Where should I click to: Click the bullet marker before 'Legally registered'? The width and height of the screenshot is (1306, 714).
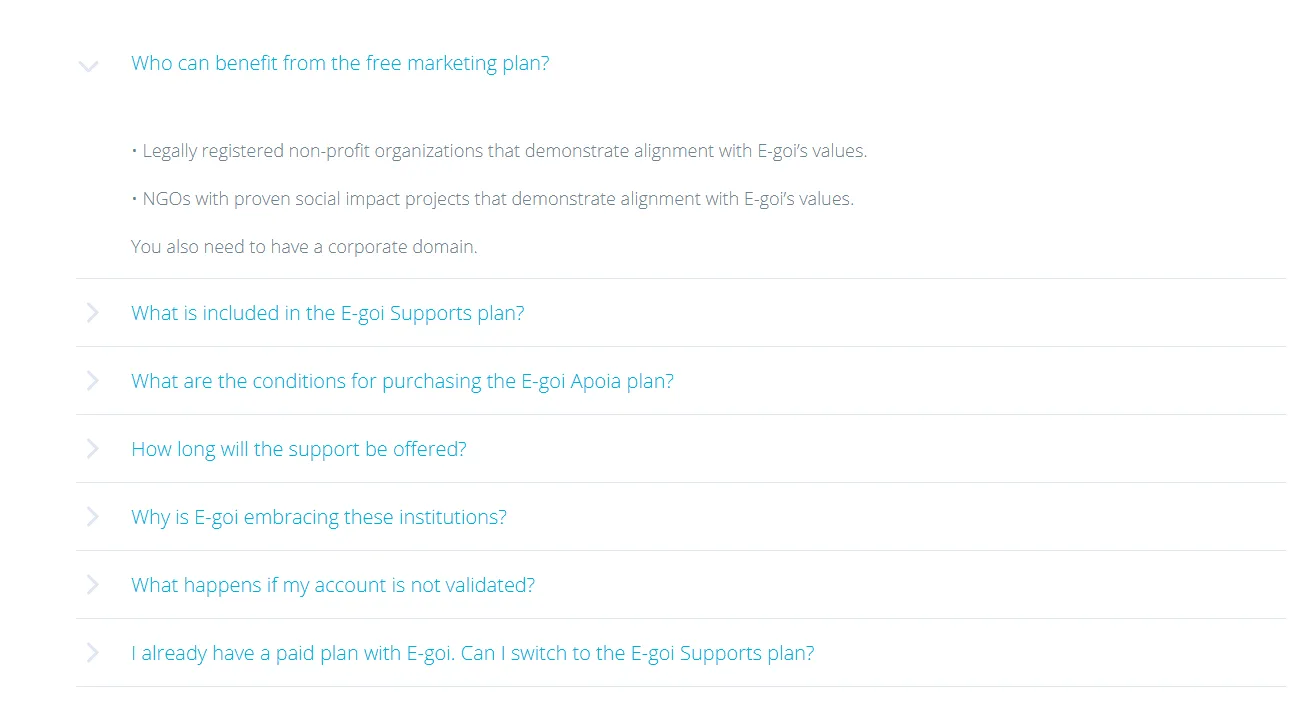134,151
